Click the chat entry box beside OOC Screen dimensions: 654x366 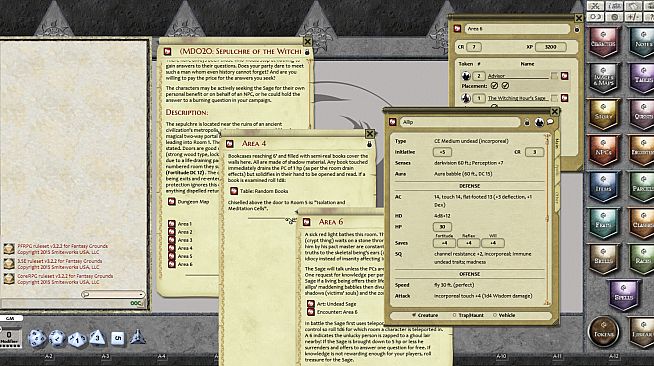[65, 303]
